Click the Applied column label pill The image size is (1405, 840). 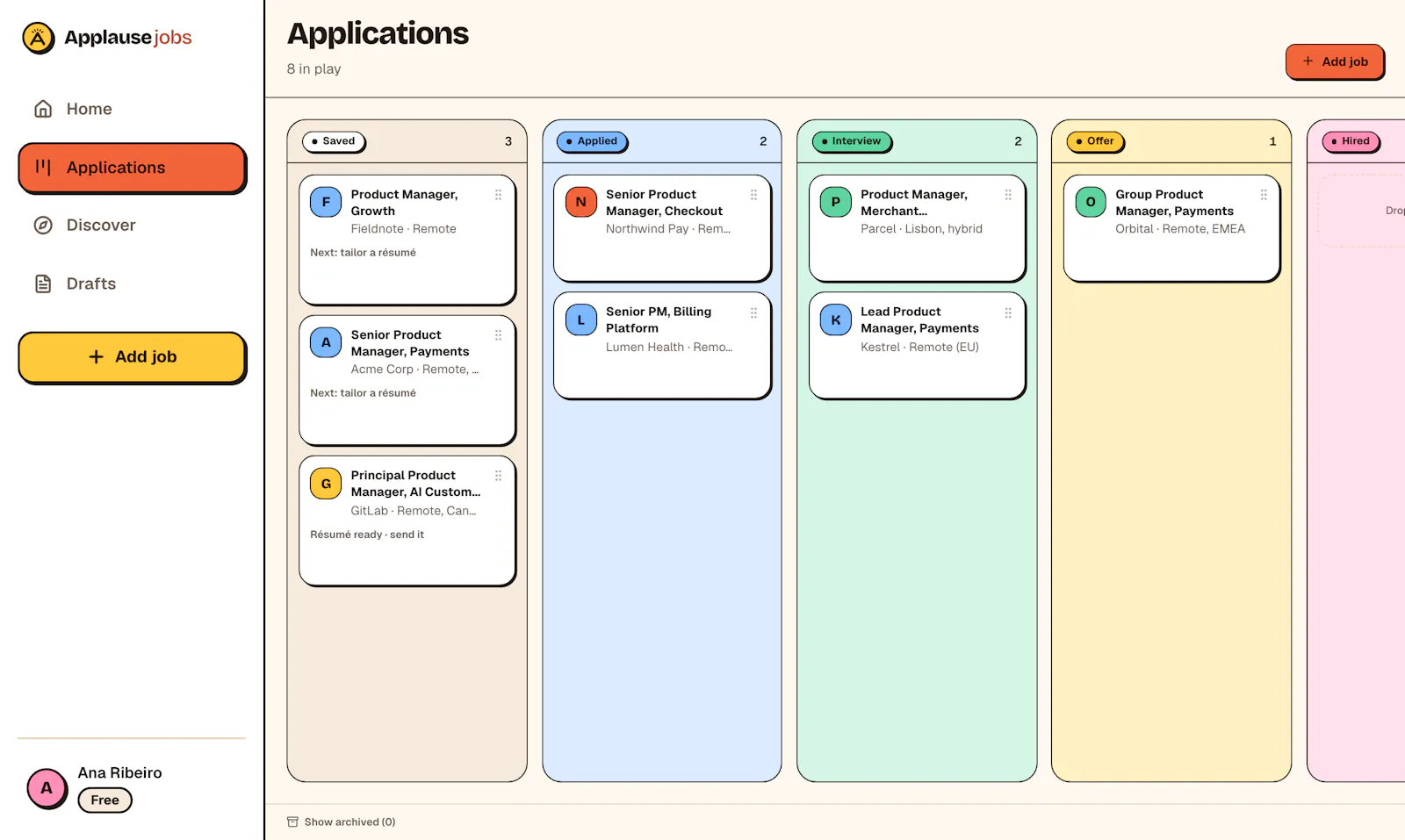click(592, 141)
